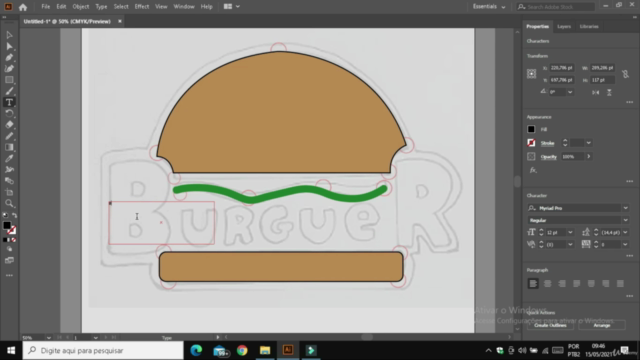Click the Create Outlines button
The height and width of the screenshot is (360, 640).
550,325
